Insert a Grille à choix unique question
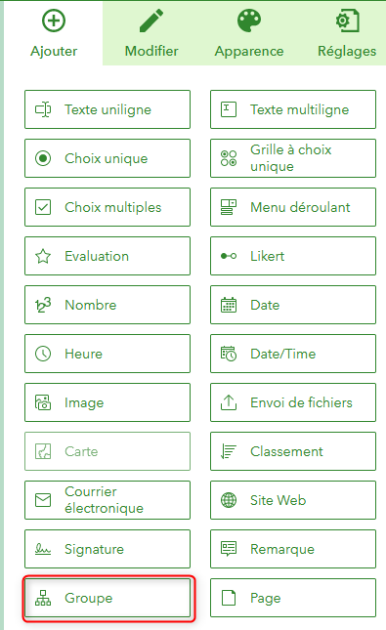This screenshot has height=630, width=386. point(293,158)
